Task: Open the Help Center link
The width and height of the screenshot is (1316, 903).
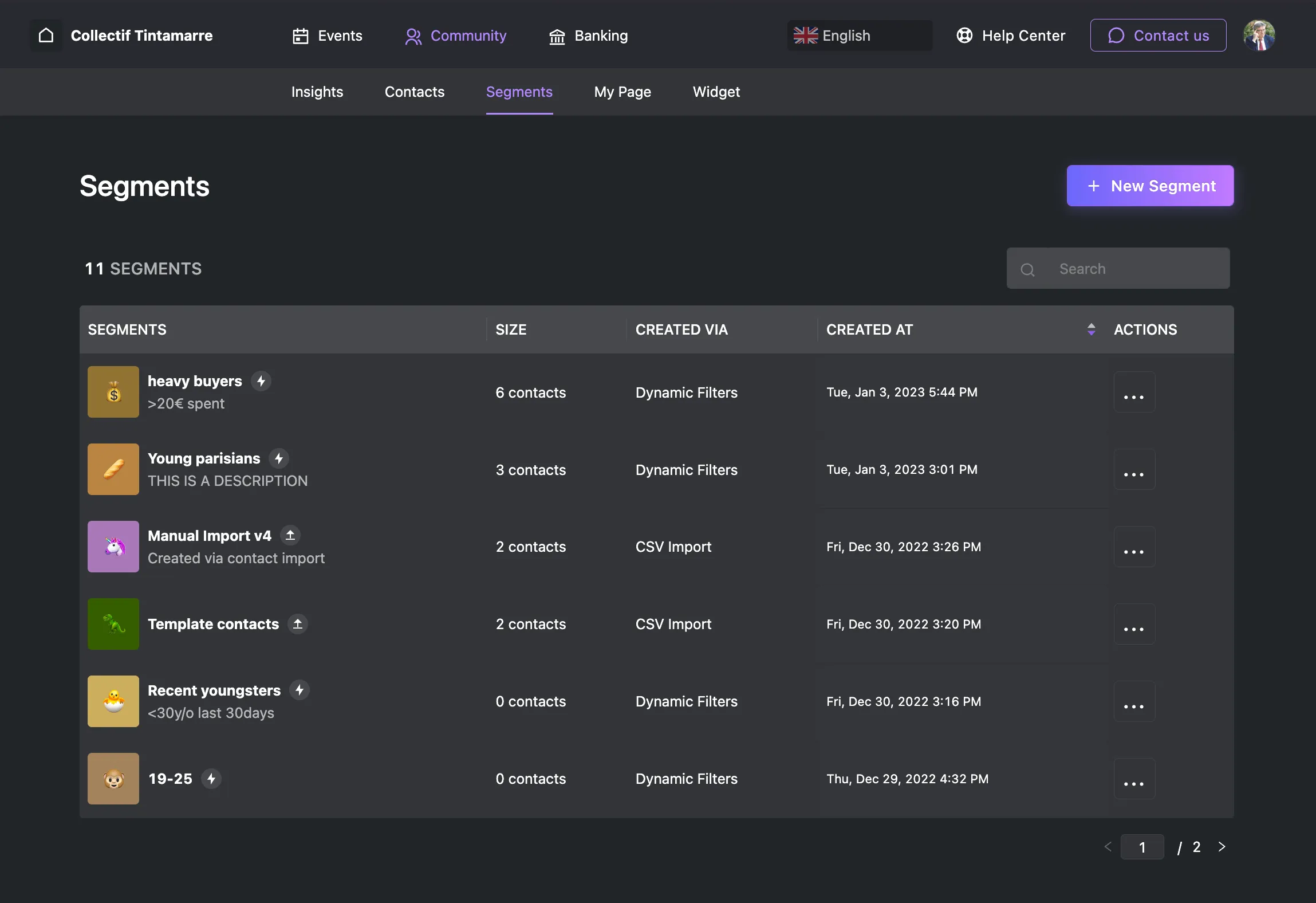Action: click(1011, 36)
